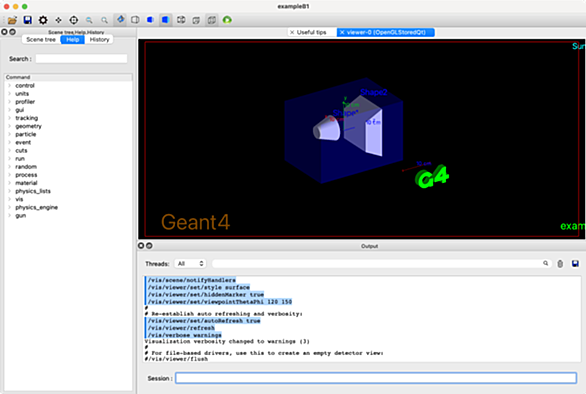Open viewer properties via the gear icon
The height and width of the screenshot is (394, 586).
tap(43, 20)
